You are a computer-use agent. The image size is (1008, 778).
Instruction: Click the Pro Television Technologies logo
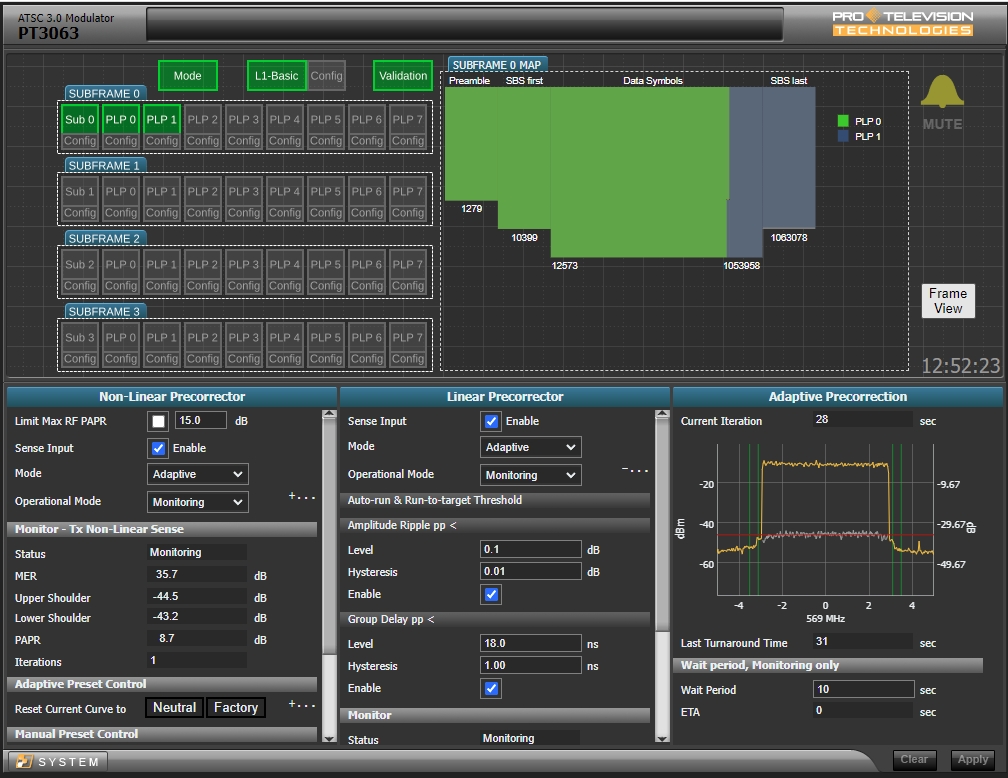(x=902, y=23)
